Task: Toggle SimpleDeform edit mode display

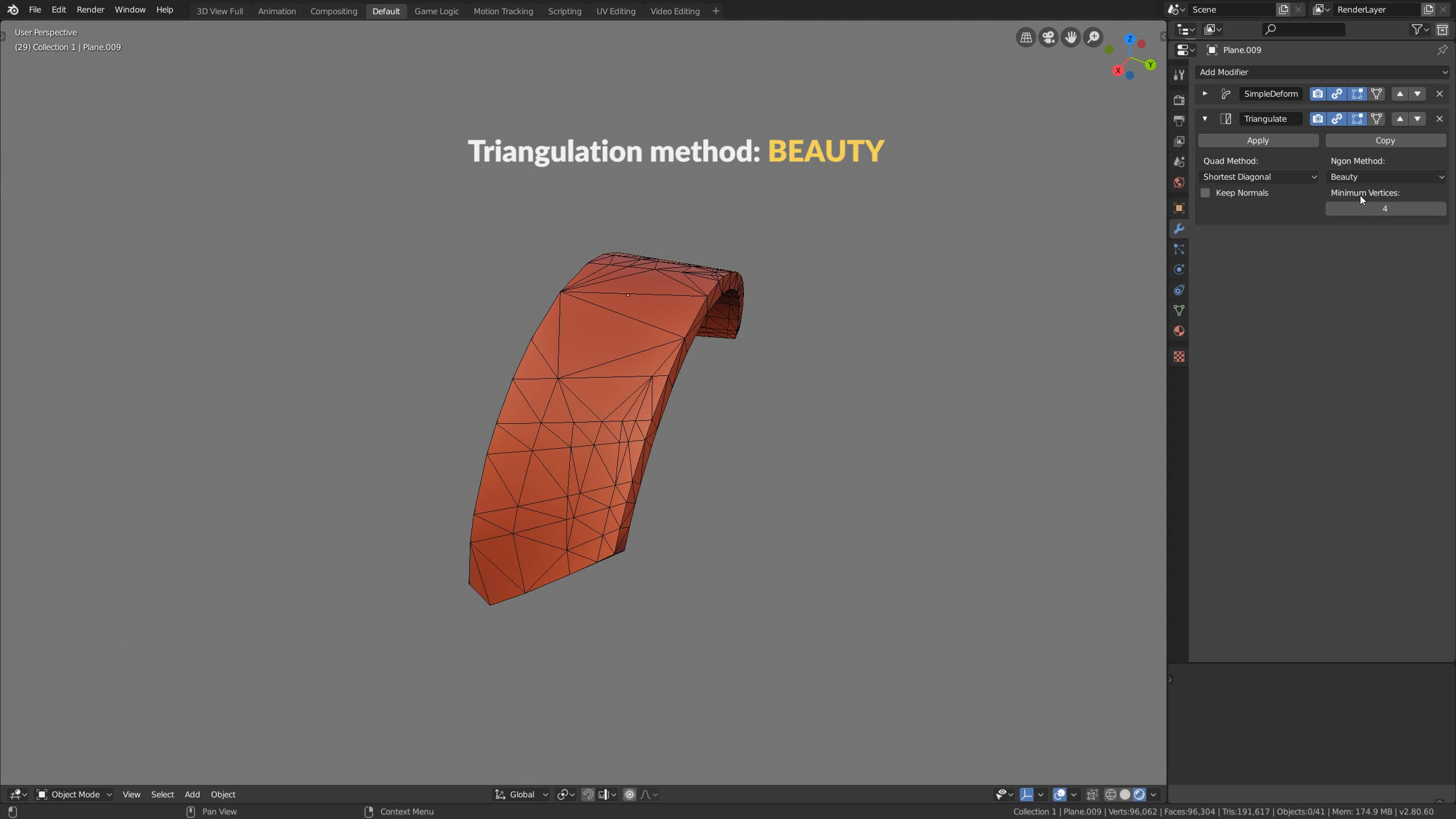Action: 1357,94
